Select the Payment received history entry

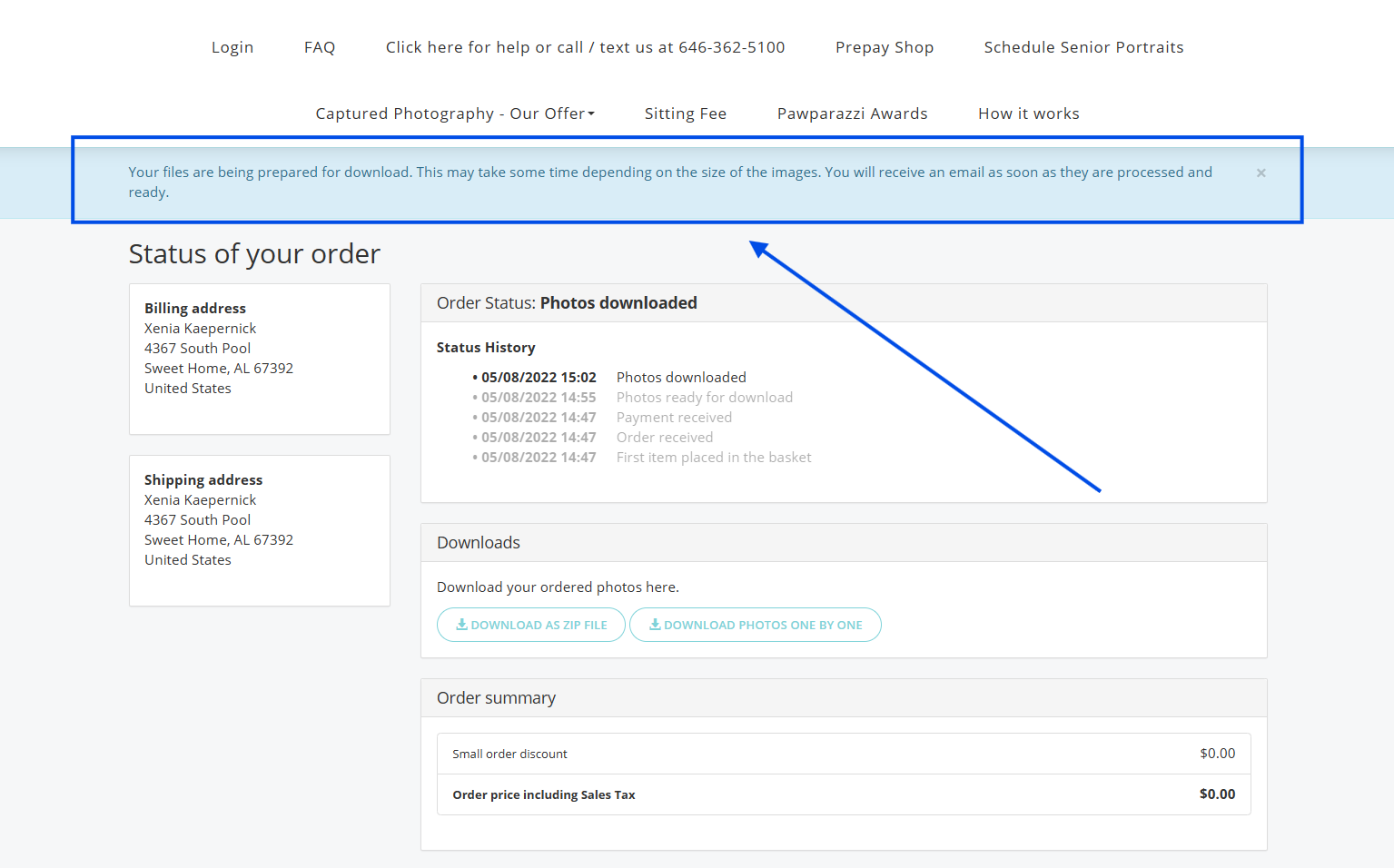point(674,418)
